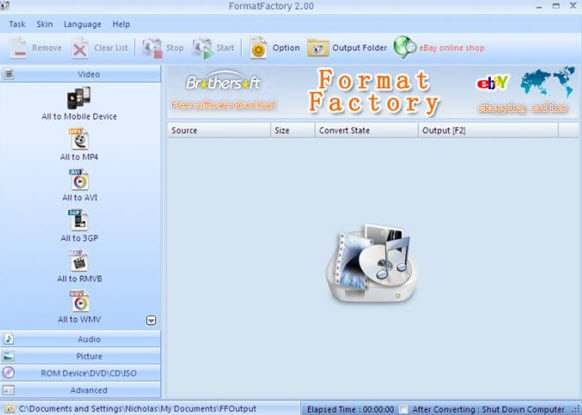Maximize the FormatFactory window
Screen dimensions: 582x415
[x=556, y=6]
